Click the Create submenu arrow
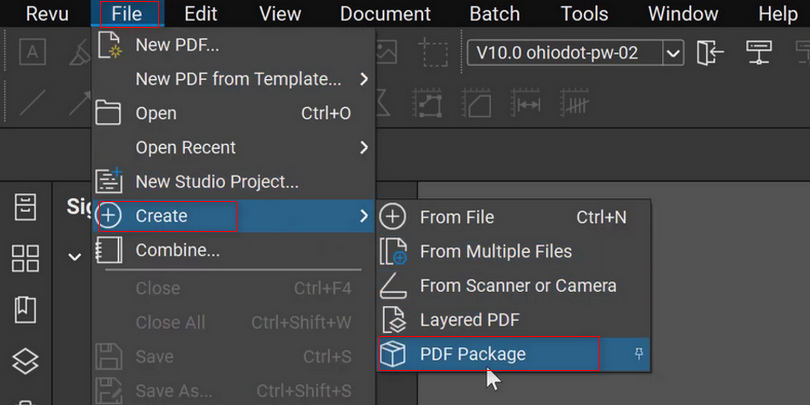Image resolution: width=810 pixels, height=405 pixels. tap(364, 216)
